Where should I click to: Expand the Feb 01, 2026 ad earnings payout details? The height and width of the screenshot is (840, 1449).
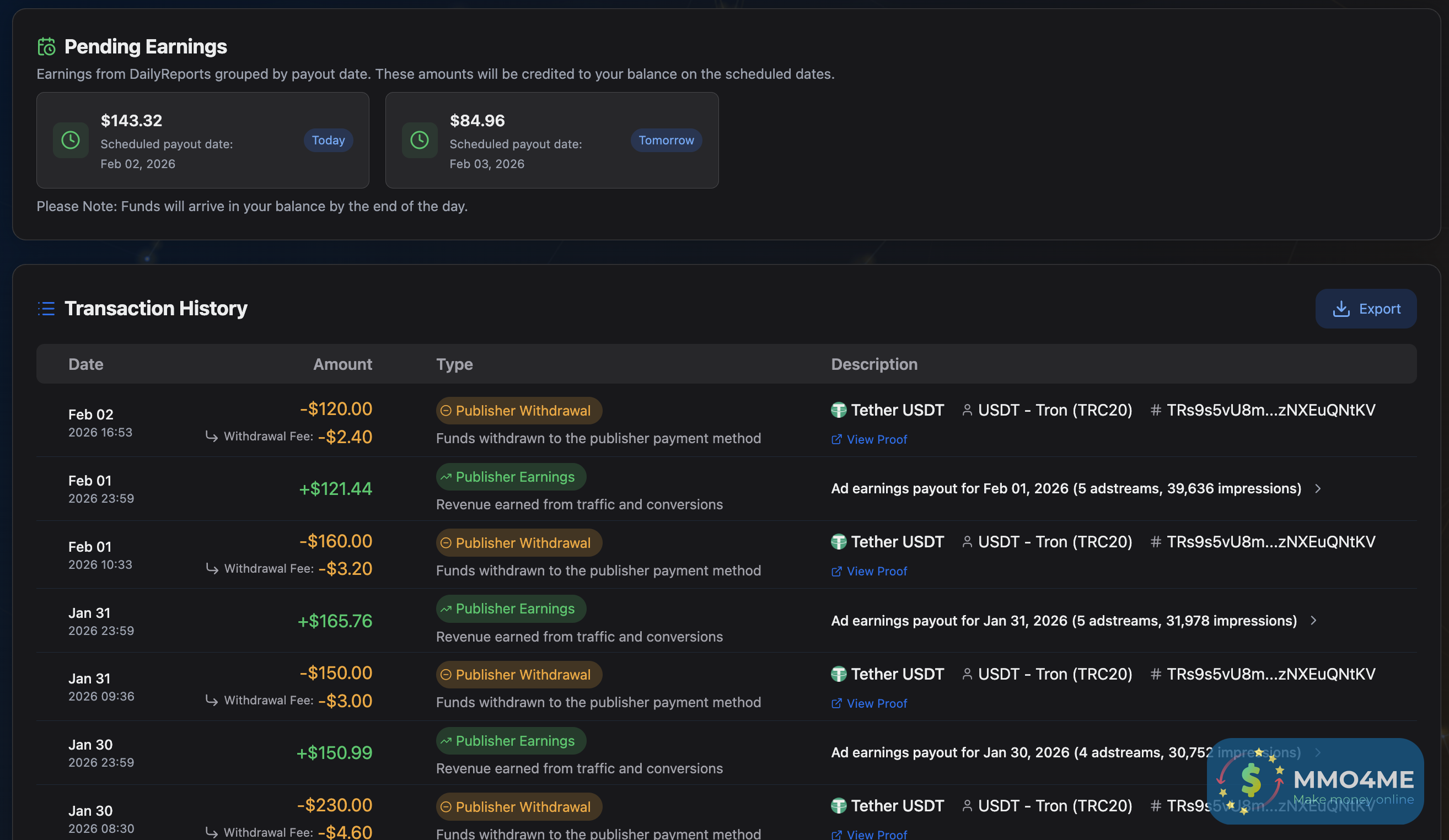click(x=1318, y=488)
